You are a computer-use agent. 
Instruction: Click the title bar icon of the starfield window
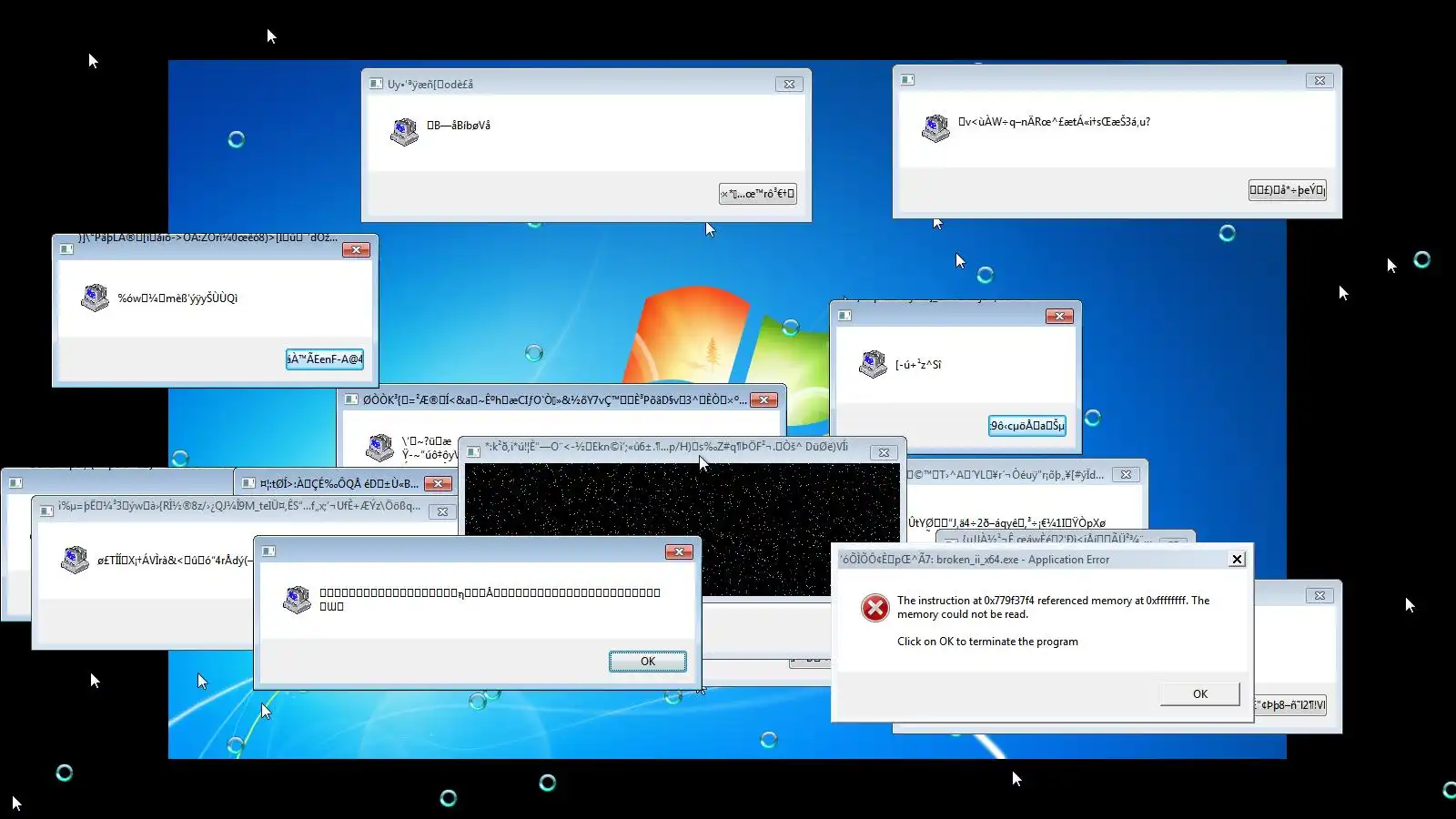pos(473,451)
